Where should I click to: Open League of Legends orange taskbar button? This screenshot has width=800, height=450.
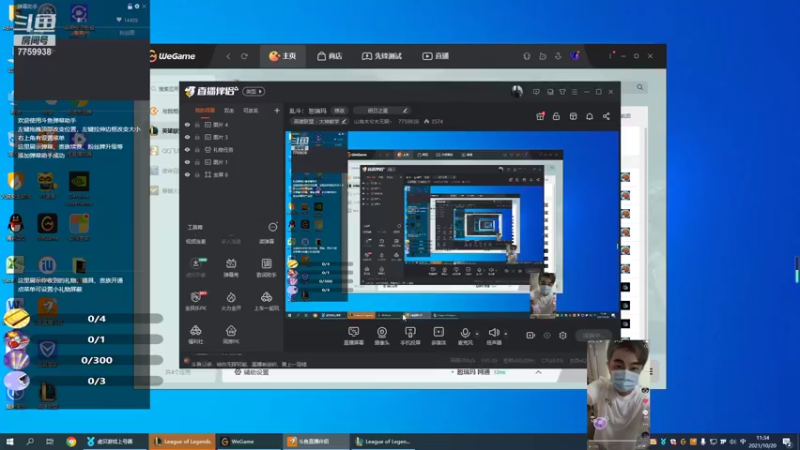pyautogui.click(x=183, y=441)
